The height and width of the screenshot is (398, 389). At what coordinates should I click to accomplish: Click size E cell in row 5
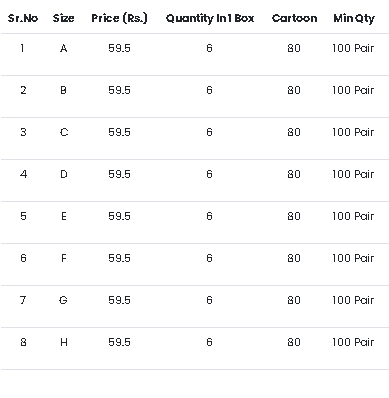click(x=64, y=216)
